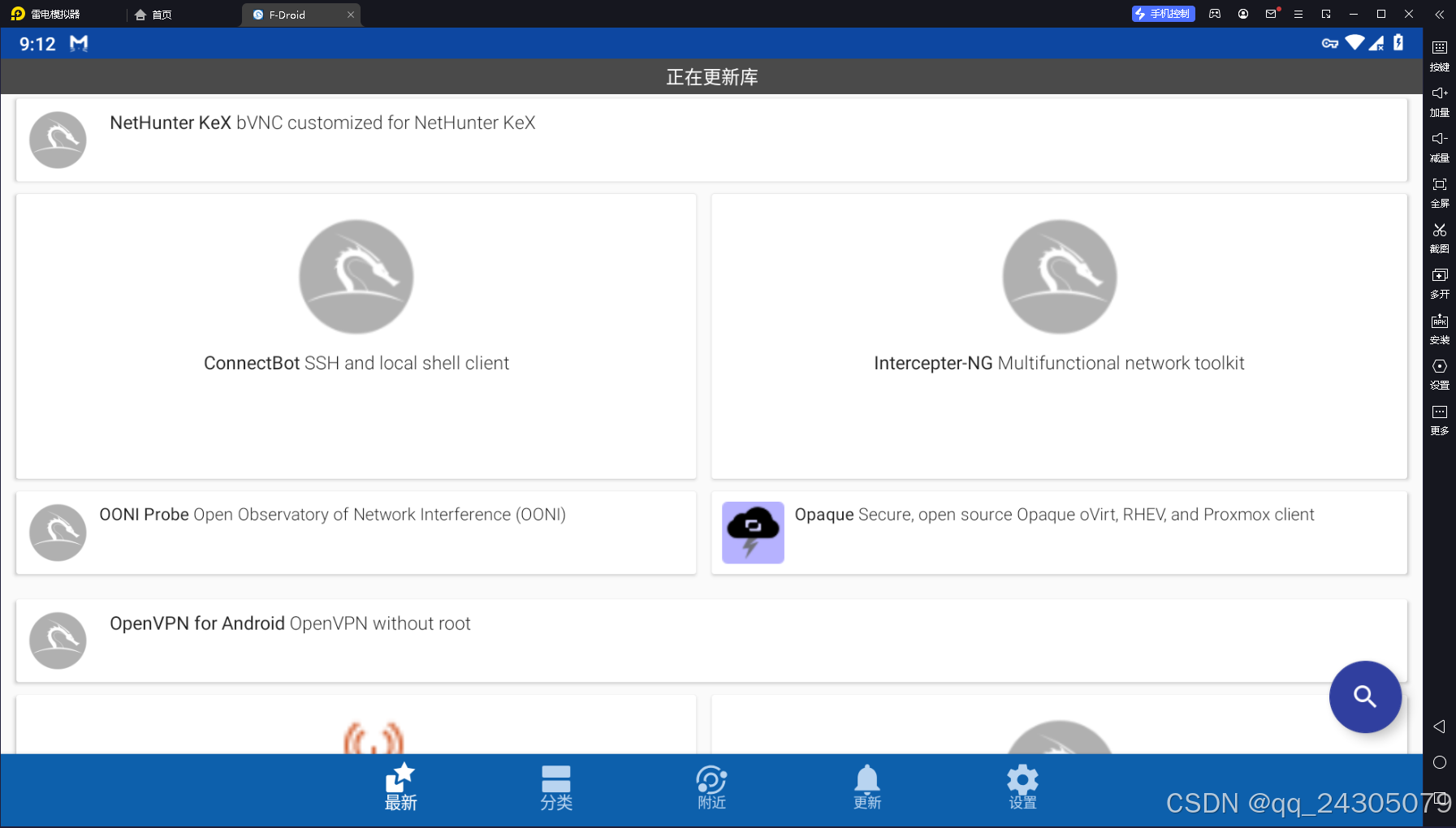Open the gamepad icon in title bar
1456x828 pixels.
click(x=1215, y=14)
